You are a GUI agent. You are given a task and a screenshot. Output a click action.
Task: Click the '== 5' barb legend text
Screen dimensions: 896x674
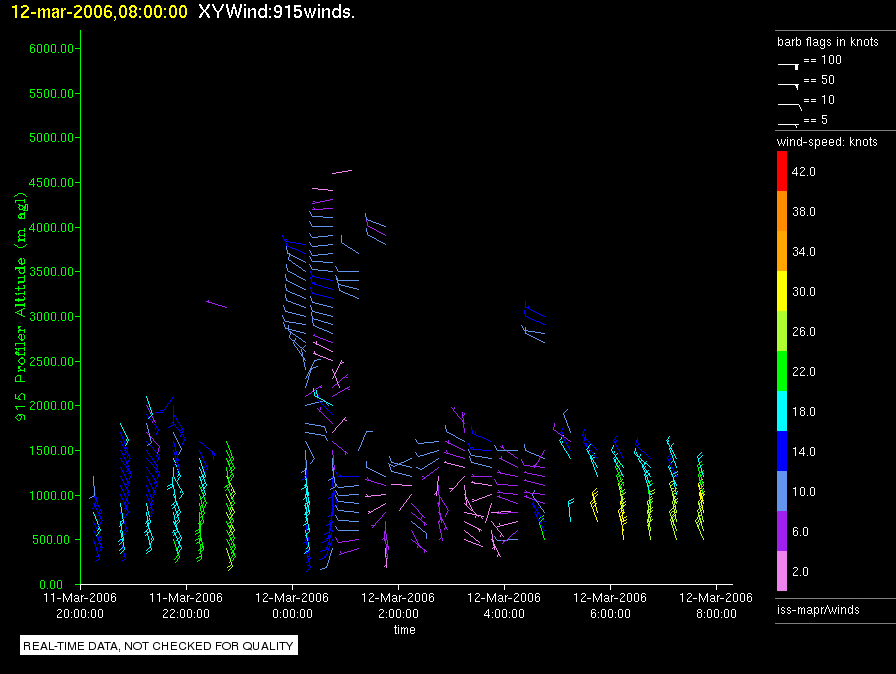click(x=815, y=120)
